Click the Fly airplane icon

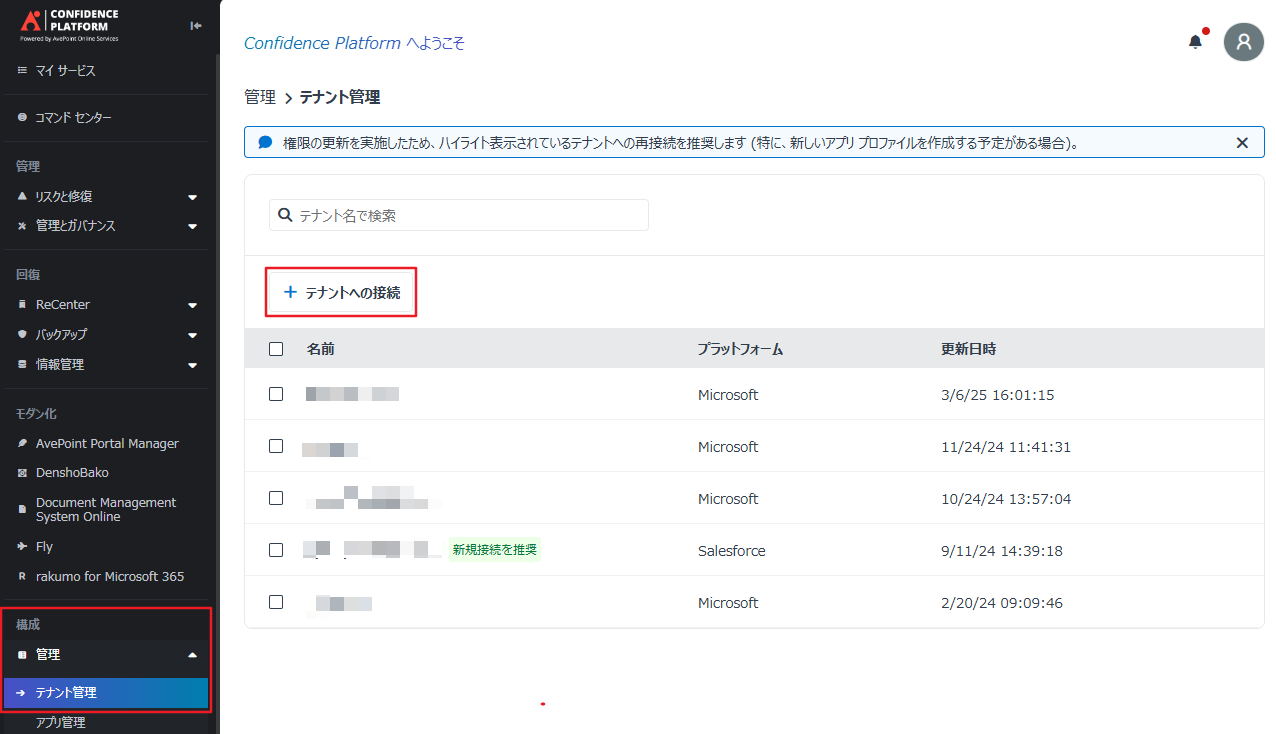click(22, 547)
